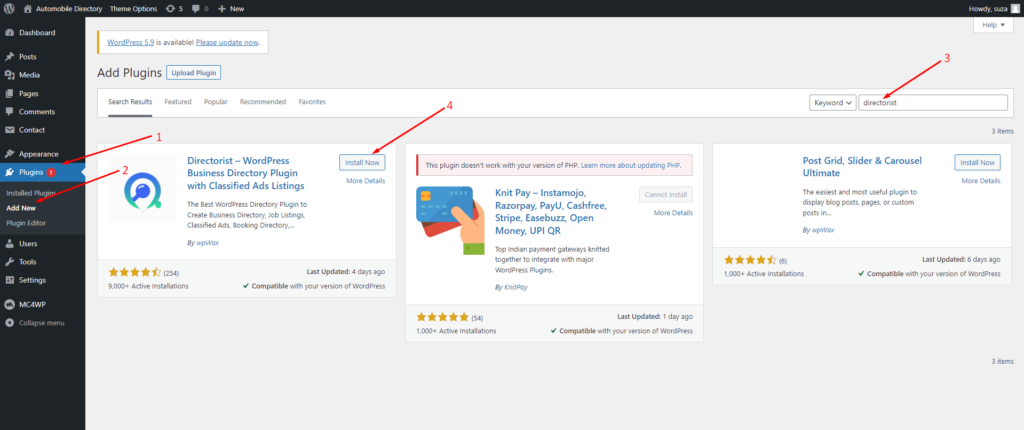This screenshot has height=430, width=1024.
Task: Click the WordPress 5.9 link
Action: coord(133,42)
